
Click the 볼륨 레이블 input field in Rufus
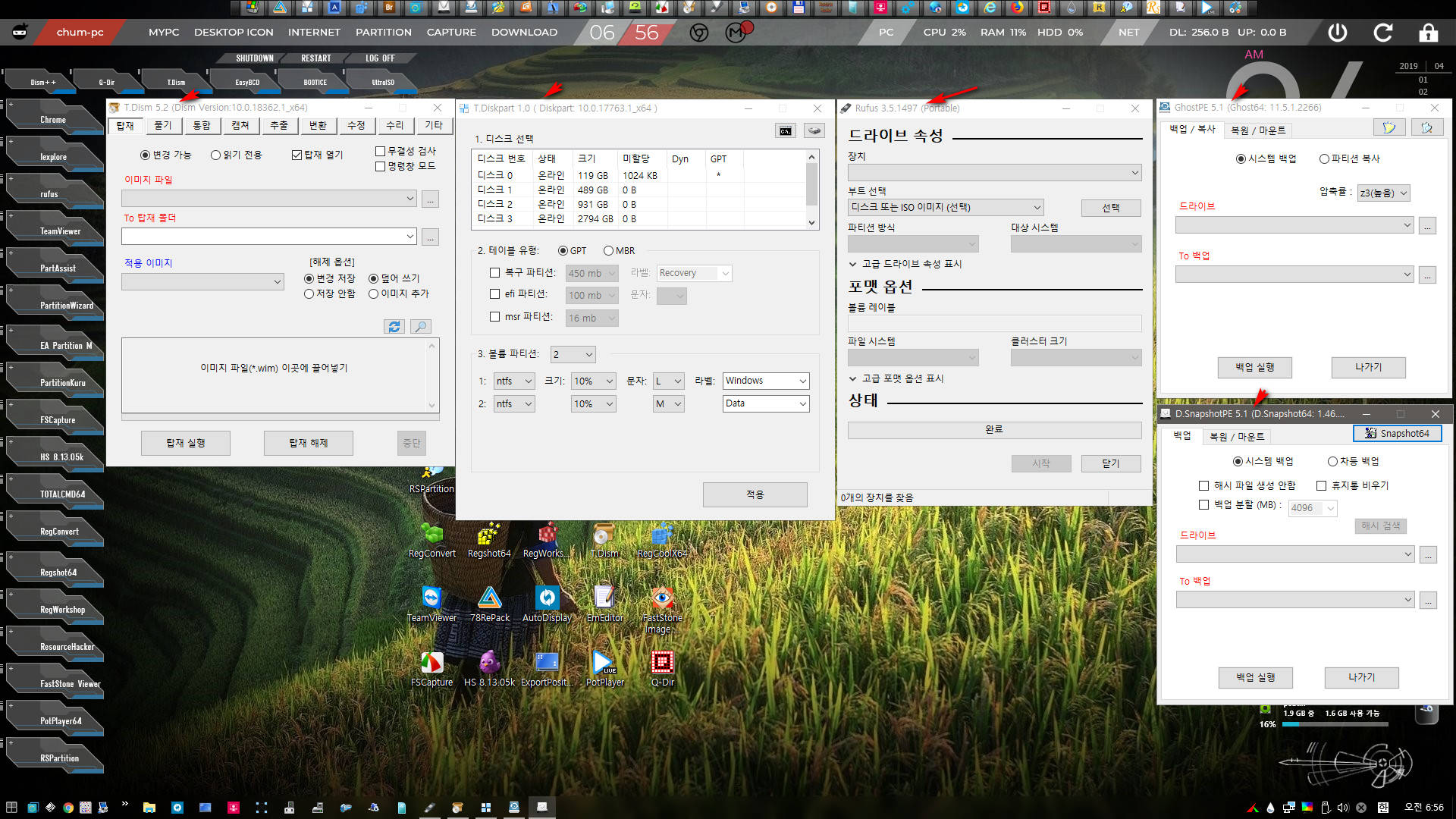coord(994,323)
